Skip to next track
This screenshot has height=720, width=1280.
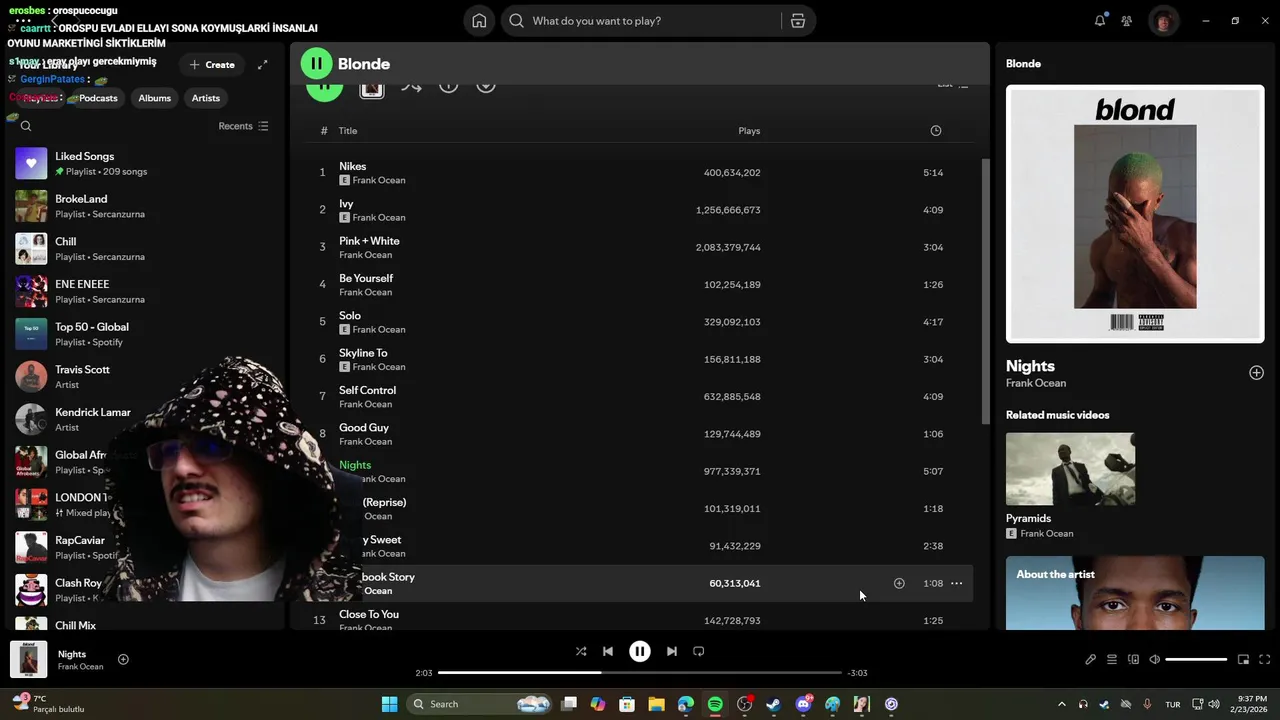coord(672,651)
